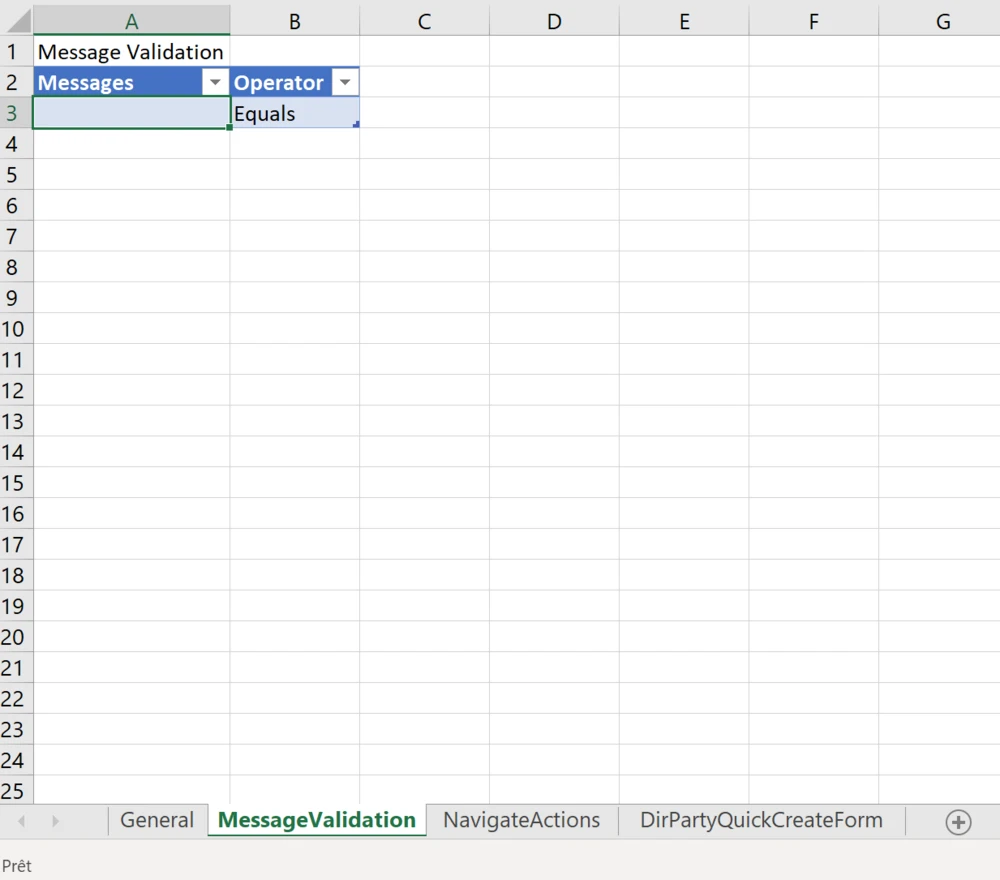Click the Message Validation title cell
The image size is (1000, 880).
point(131,52)
